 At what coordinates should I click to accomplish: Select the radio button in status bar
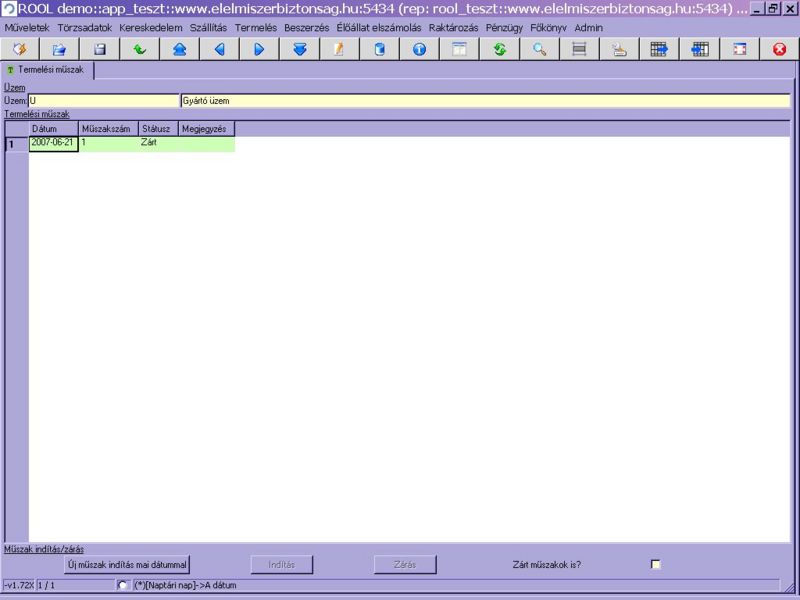point(123,585)
